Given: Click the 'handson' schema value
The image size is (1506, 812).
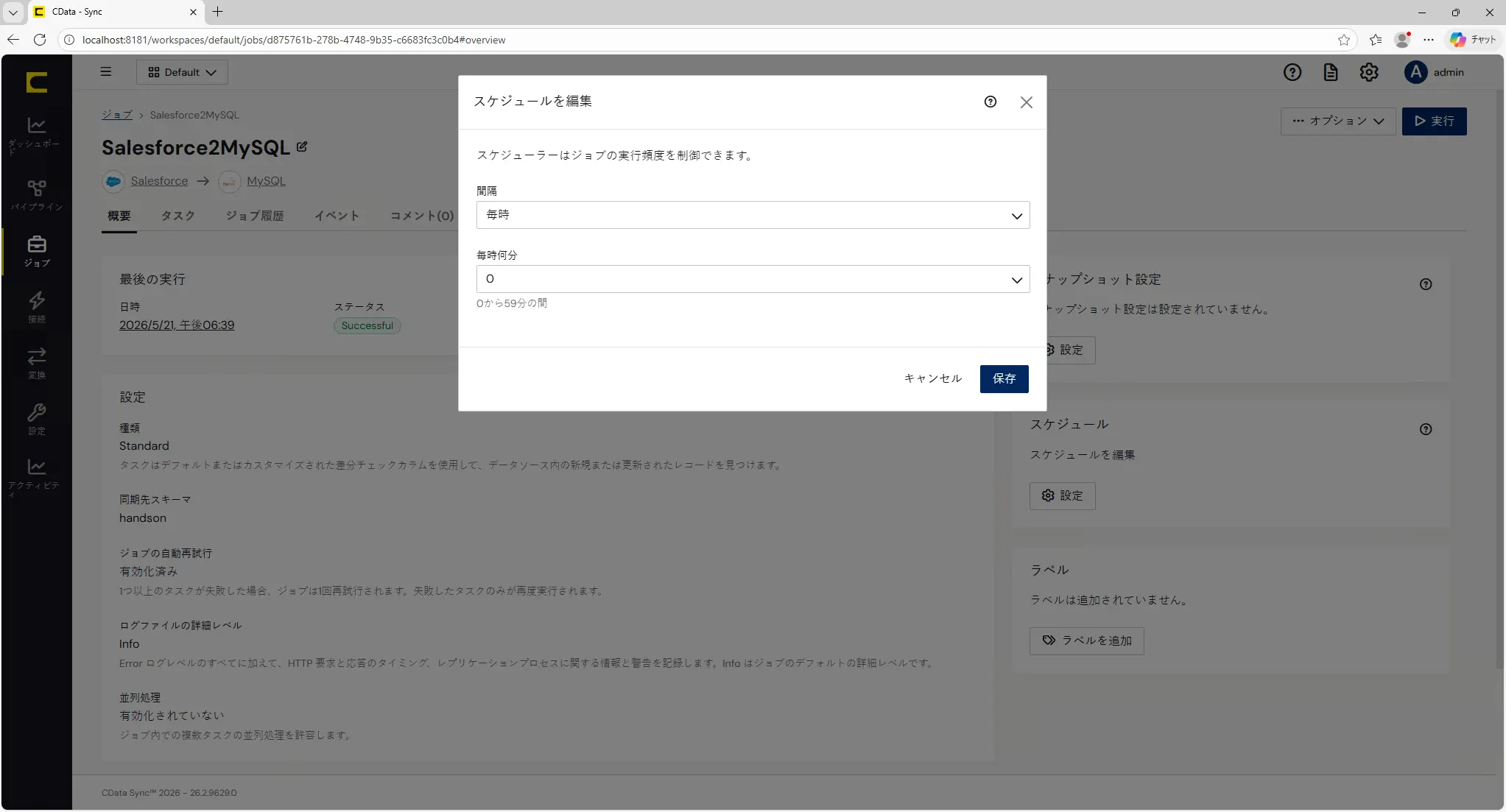Looking at the screenshot, I should (x=143, y=518).
